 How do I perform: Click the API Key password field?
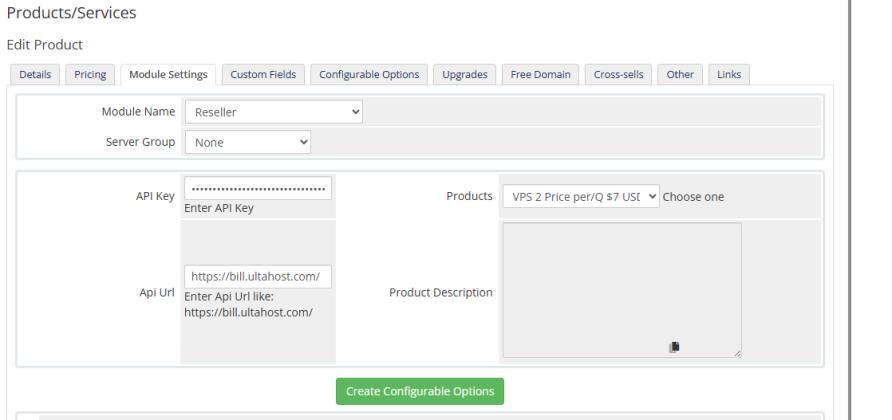[x=258, y=188]
